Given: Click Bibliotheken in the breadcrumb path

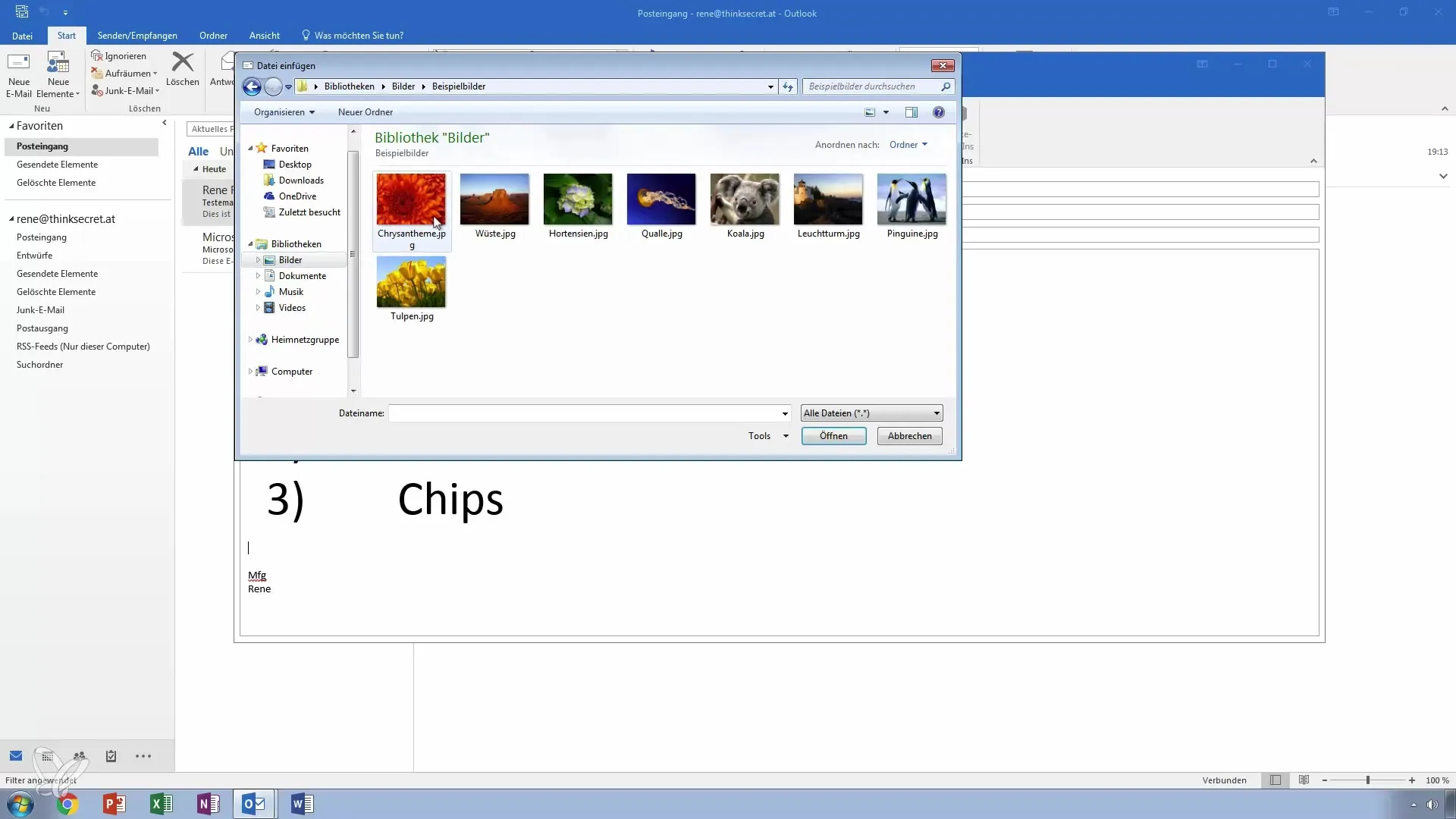Looking at the screenshot, I should click(350, 86).
